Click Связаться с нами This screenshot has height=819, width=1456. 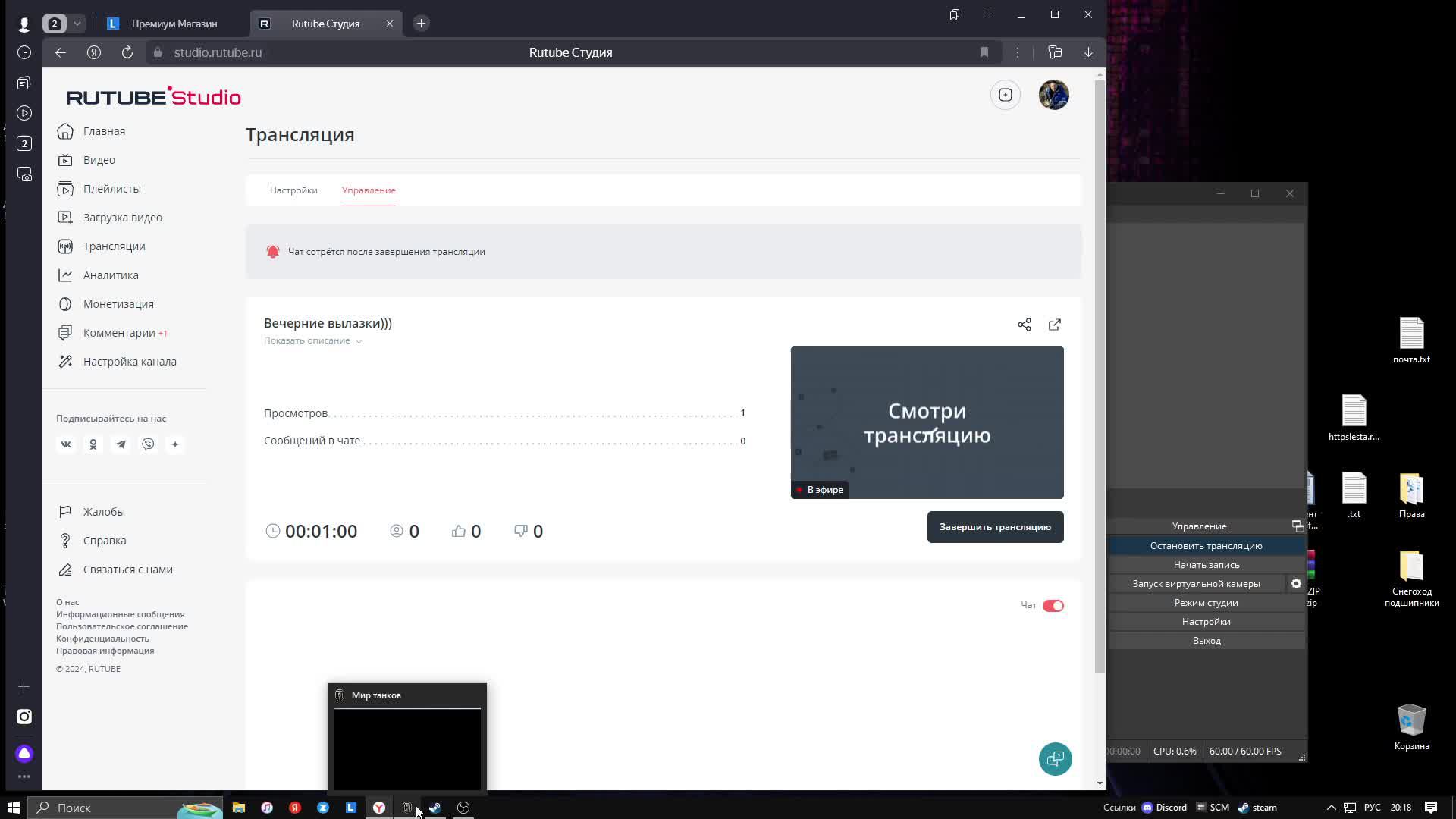tap(115, 570)
